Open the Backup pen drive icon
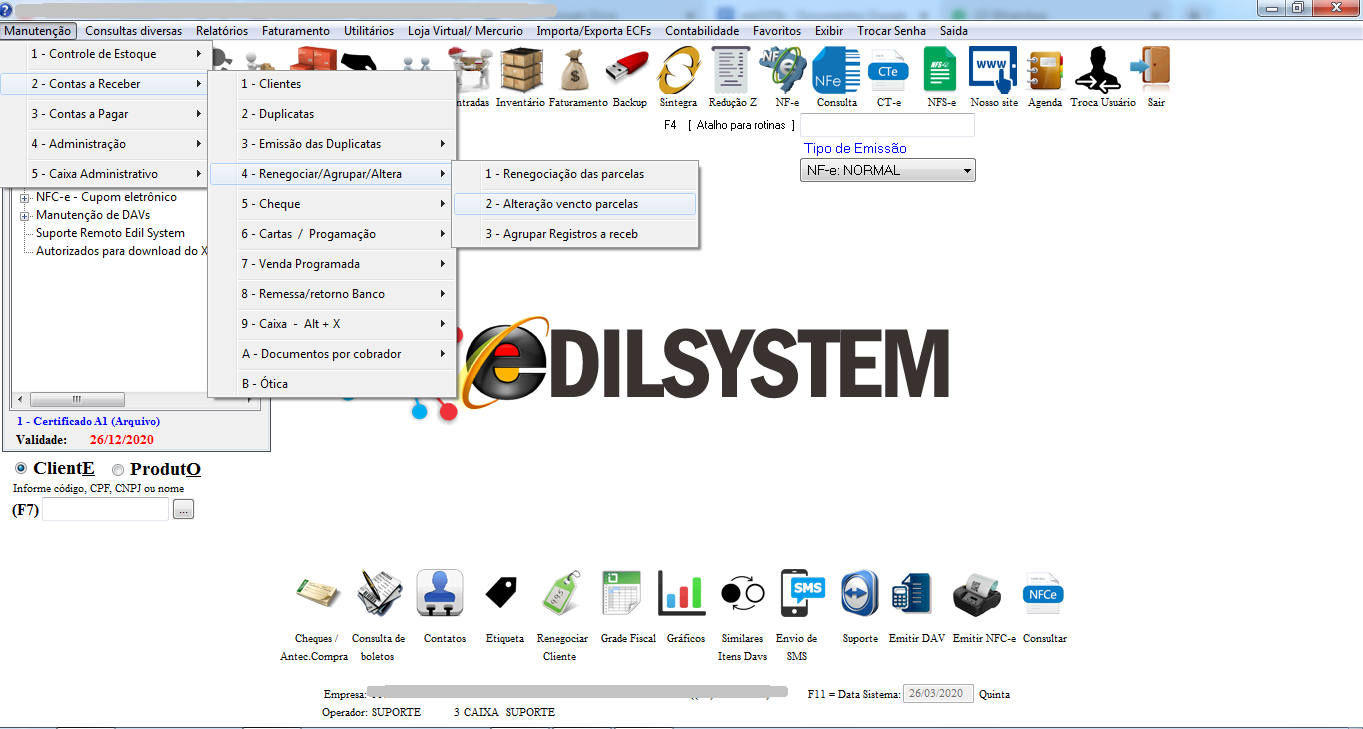Viewport: 1363px width, 729px height. 630,71
